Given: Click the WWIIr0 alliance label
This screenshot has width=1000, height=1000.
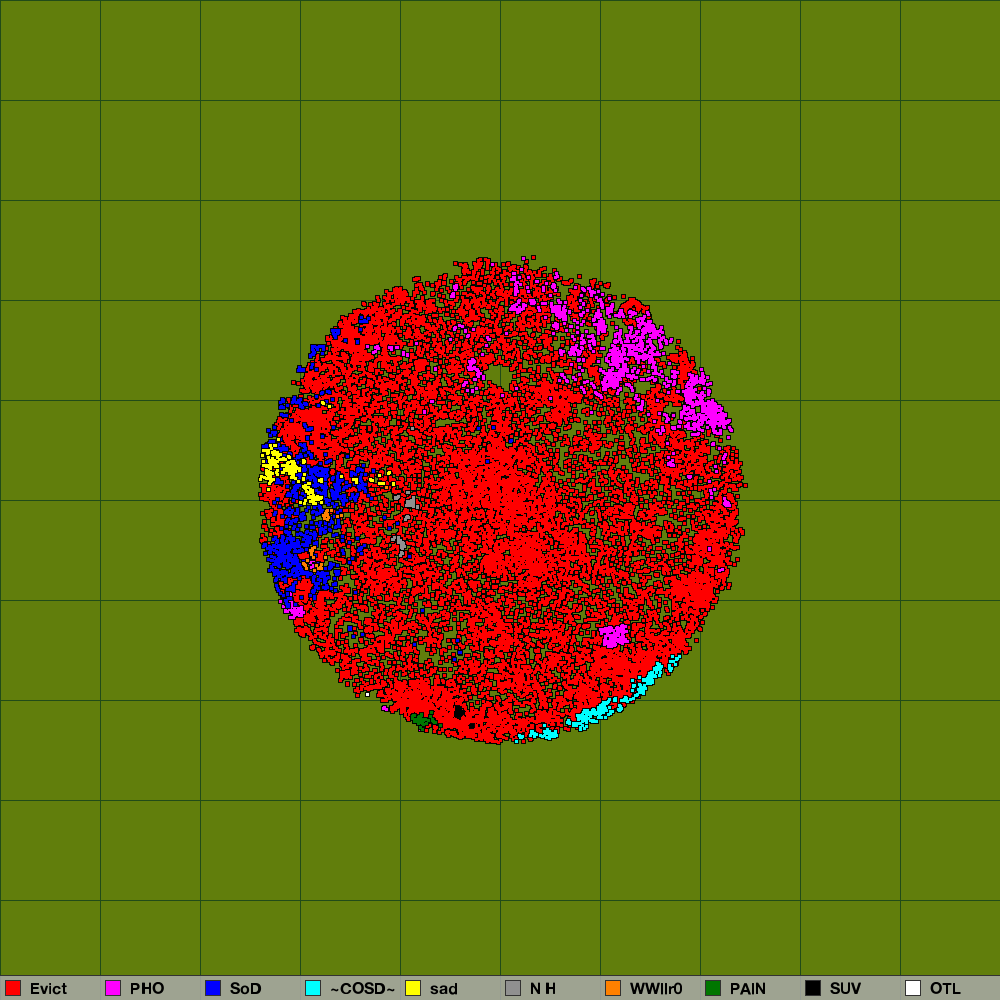Looking at the screenshot, I should click(656, 989).
